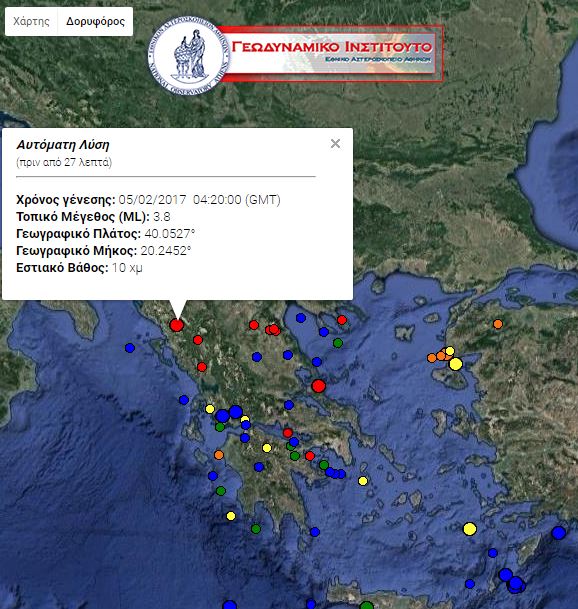Click the '(πριν από 27 λεπτά)' timestamp note
578x609 pixels.
pyautogui.click(x=64, y=162)
